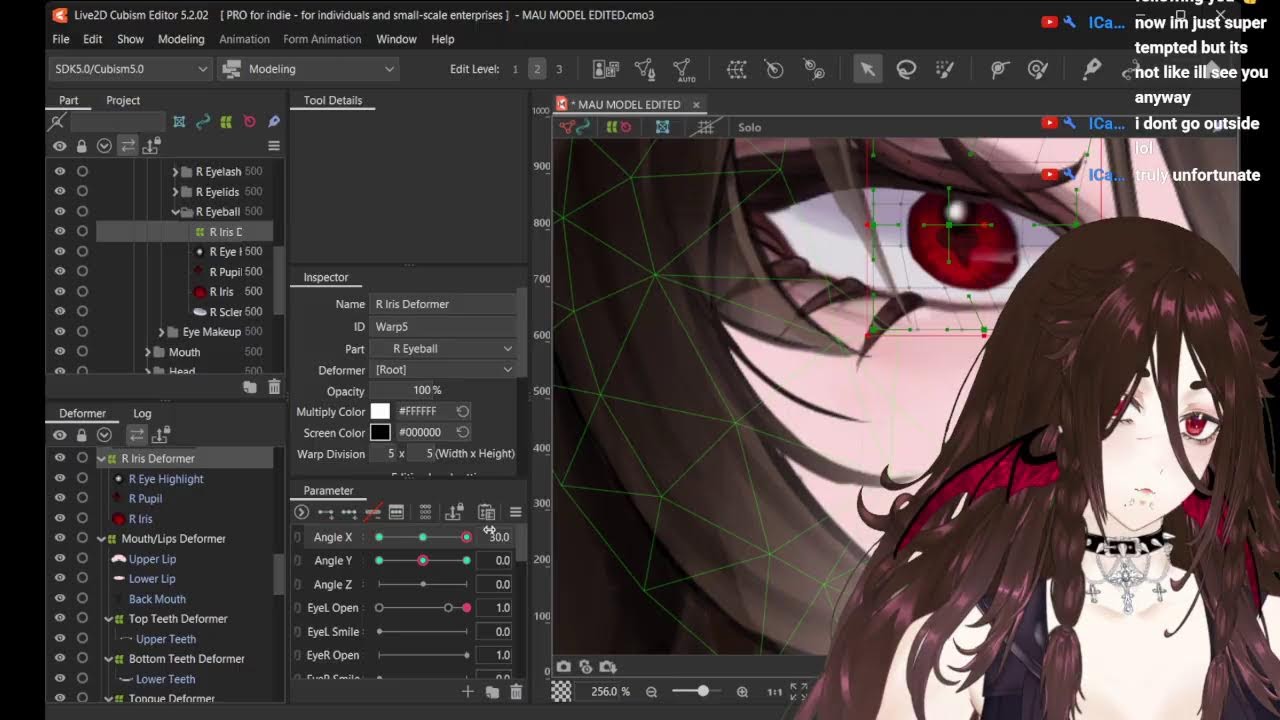Click the Name field containing R Iris Deformer
This screenshot has width=1280, height=720.
coord(442,304)
